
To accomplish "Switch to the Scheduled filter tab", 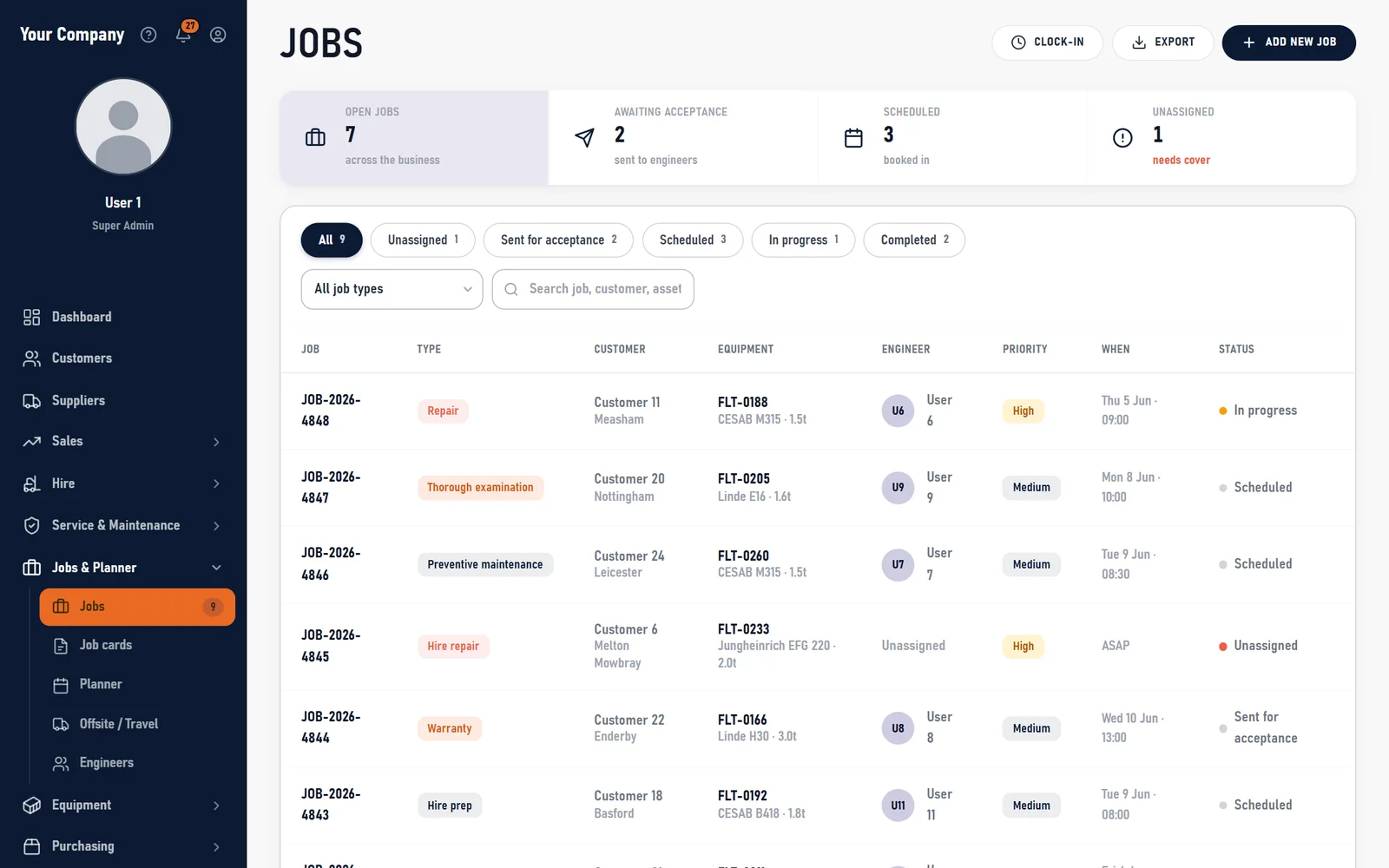I will click(x=693, y=240).
